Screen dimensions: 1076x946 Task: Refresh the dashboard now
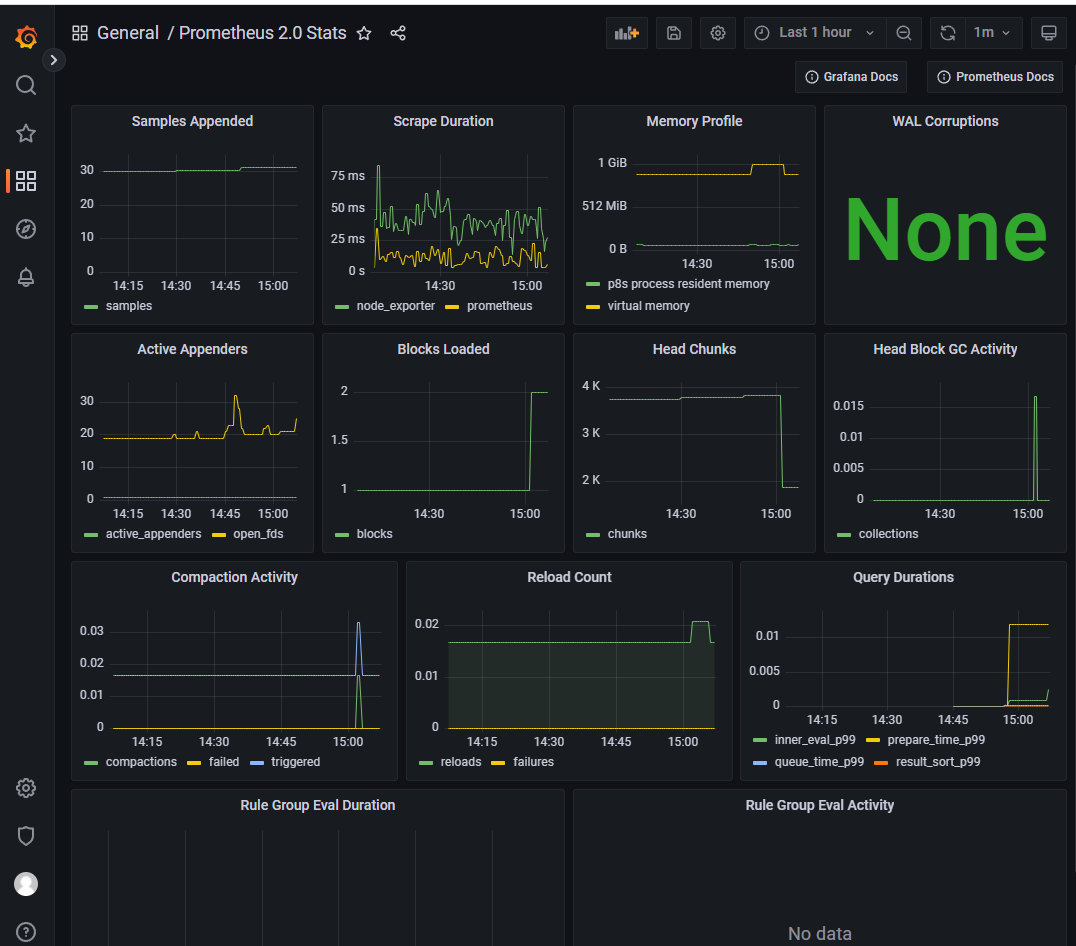click(948, 33)
